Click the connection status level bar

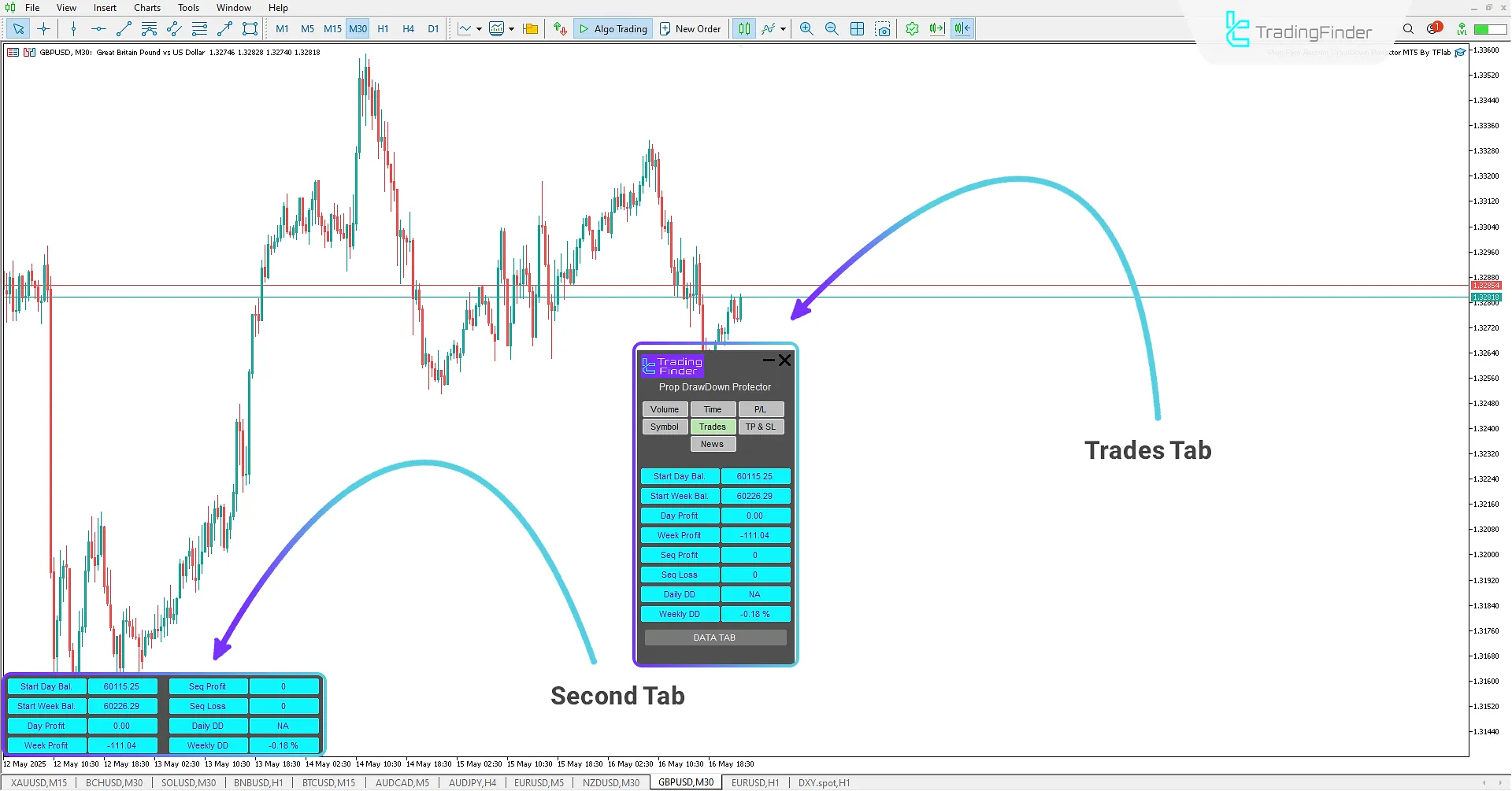pos(1490,29)
